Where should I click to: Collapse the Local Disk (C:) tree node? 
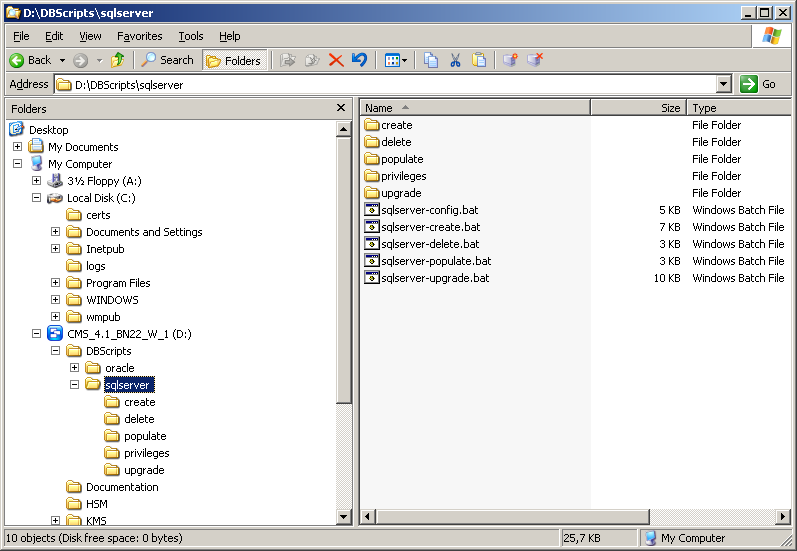37,198
